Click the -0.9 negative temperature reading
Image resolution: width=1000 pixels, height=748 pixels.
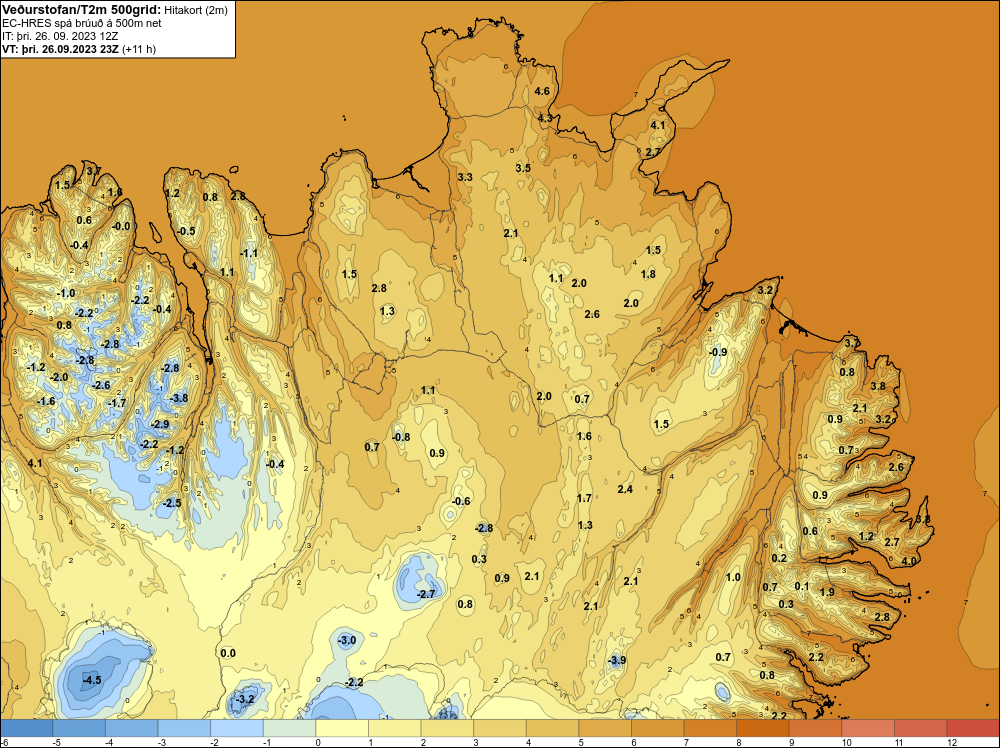pos(718,352)
